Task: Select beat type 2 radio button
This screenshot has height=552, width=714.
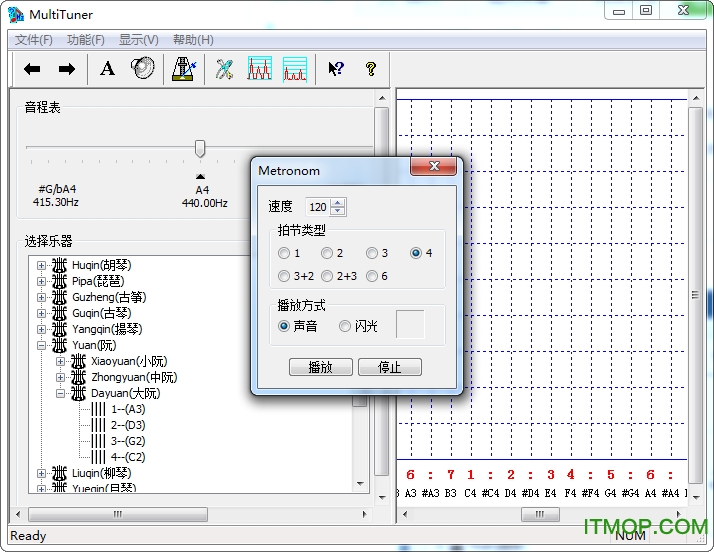Action: [x=326, y=253]
